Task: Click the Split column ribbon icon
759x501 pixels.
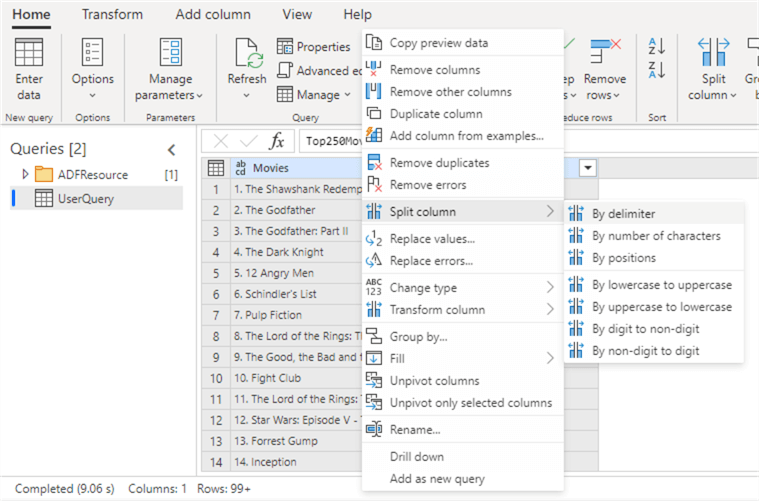Action: (713, 52)
